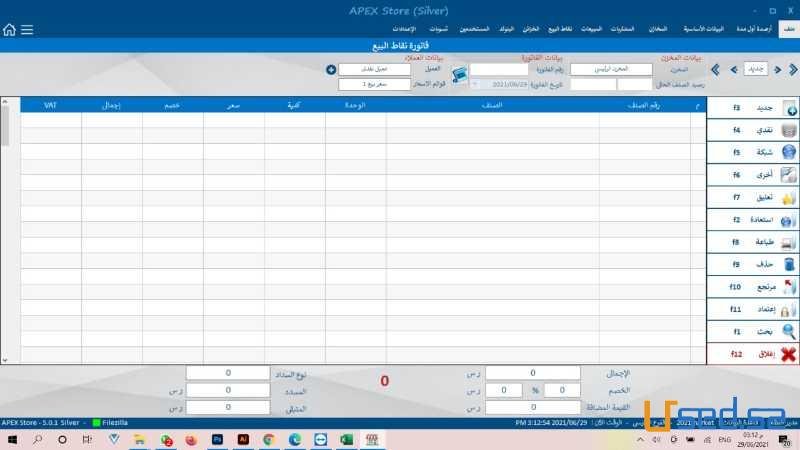The width and height of the screenshot is (800, 450).
Task: Click the home icon in the menu bar
Action: click(10, 30)
